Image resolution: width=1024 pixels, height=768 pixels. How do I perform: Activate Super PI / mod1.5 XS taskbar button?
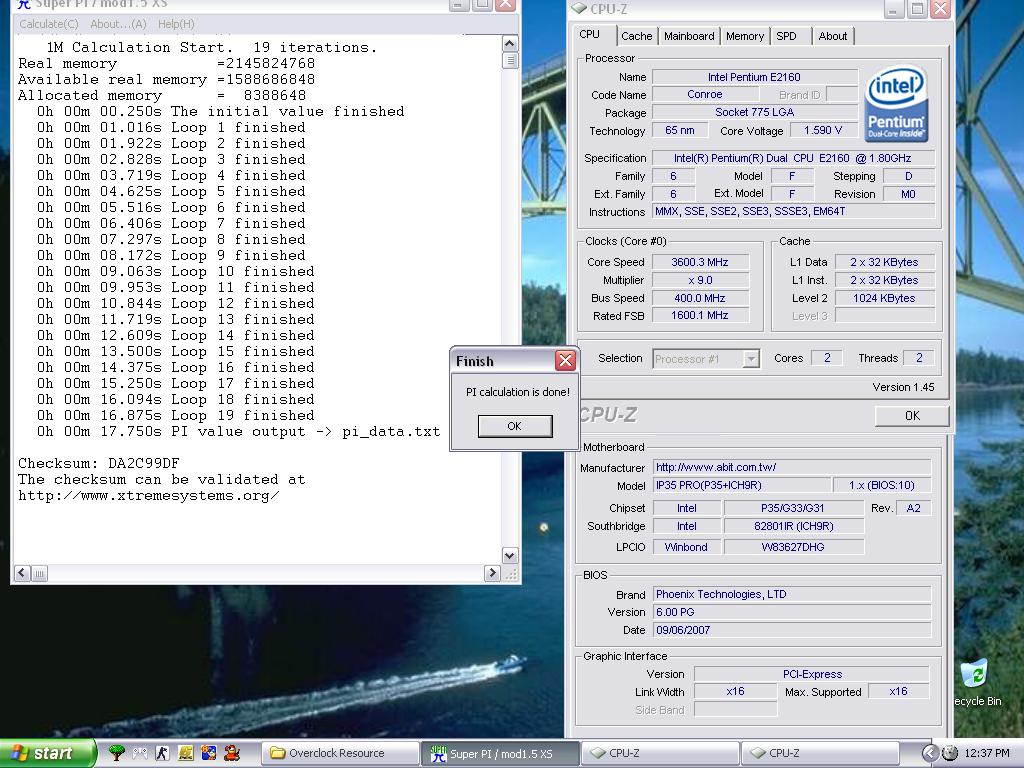[500, 753]
